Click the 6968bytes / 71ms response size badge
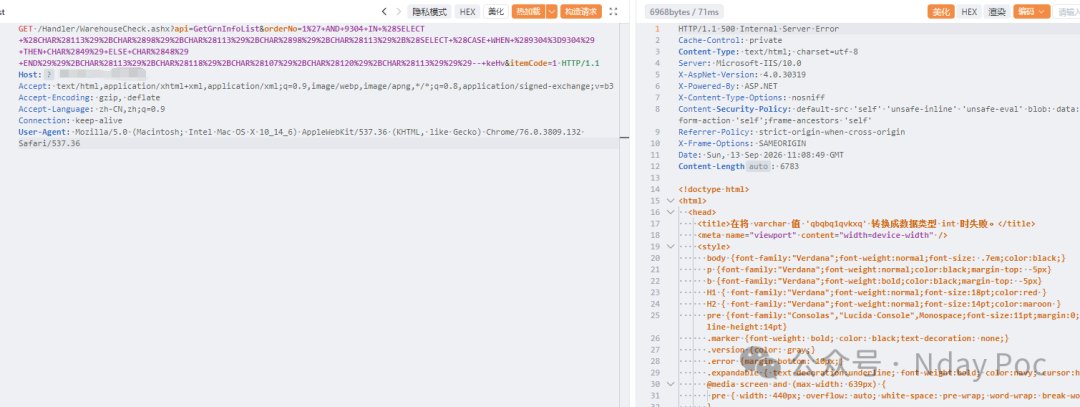 [x=685, y=12]
